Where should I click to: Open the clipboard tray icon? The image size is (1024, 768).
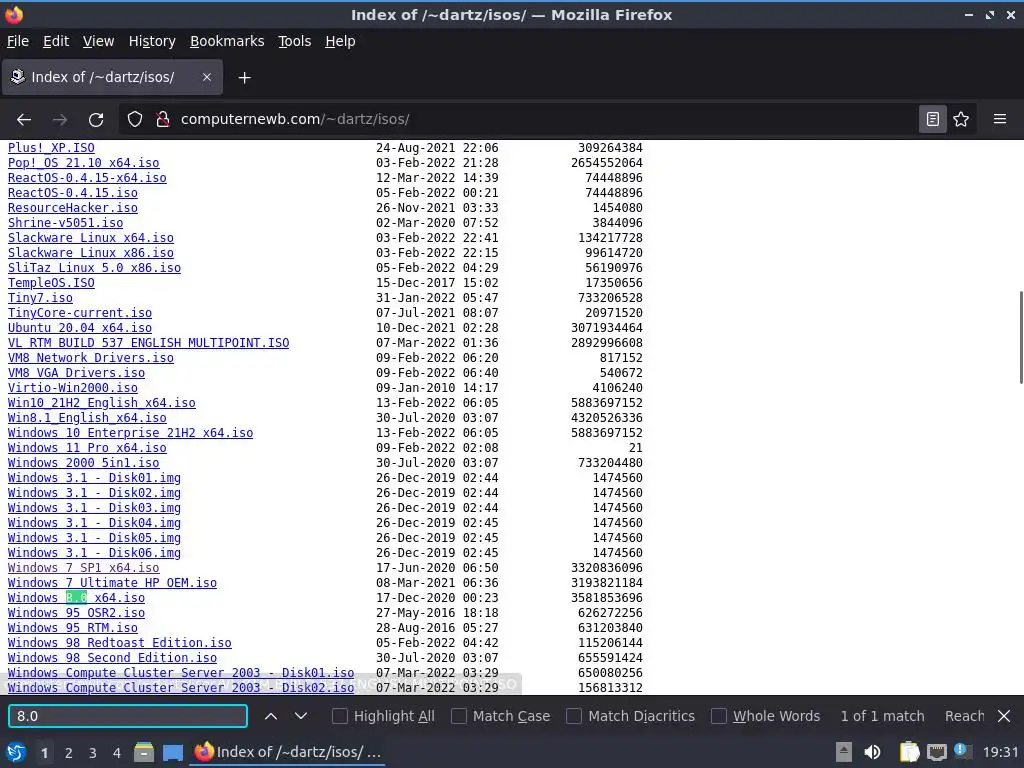(909, 752)
